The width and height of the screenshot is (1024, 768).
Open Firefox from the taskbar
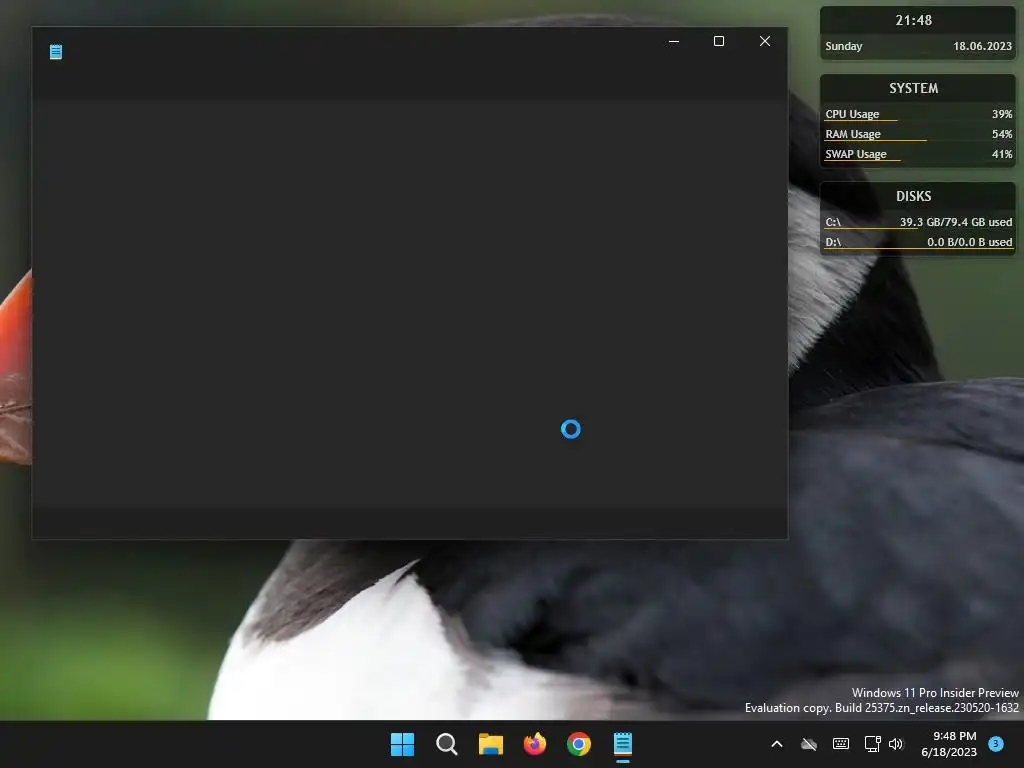(535, 744)
